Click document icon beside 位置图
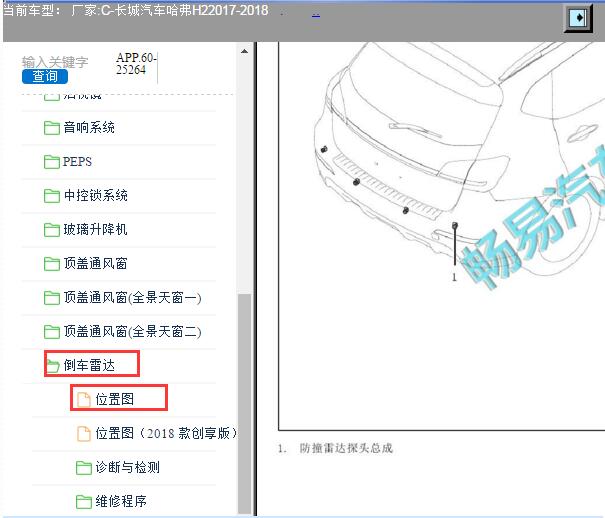Screen dimensions: 605x518 (83, 400)
